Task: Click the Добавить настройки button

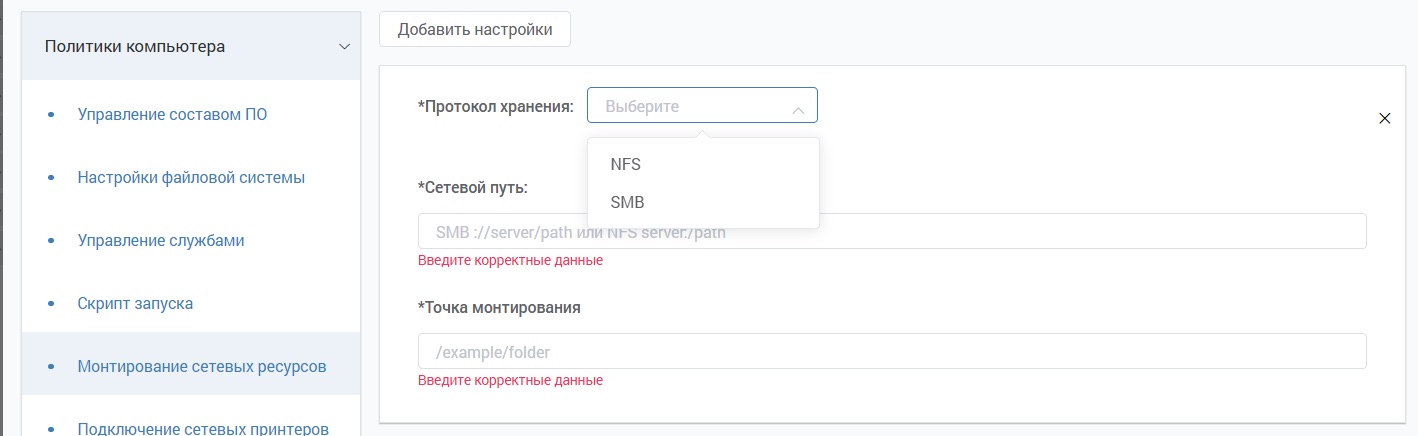Action: (x=475, y=29)
